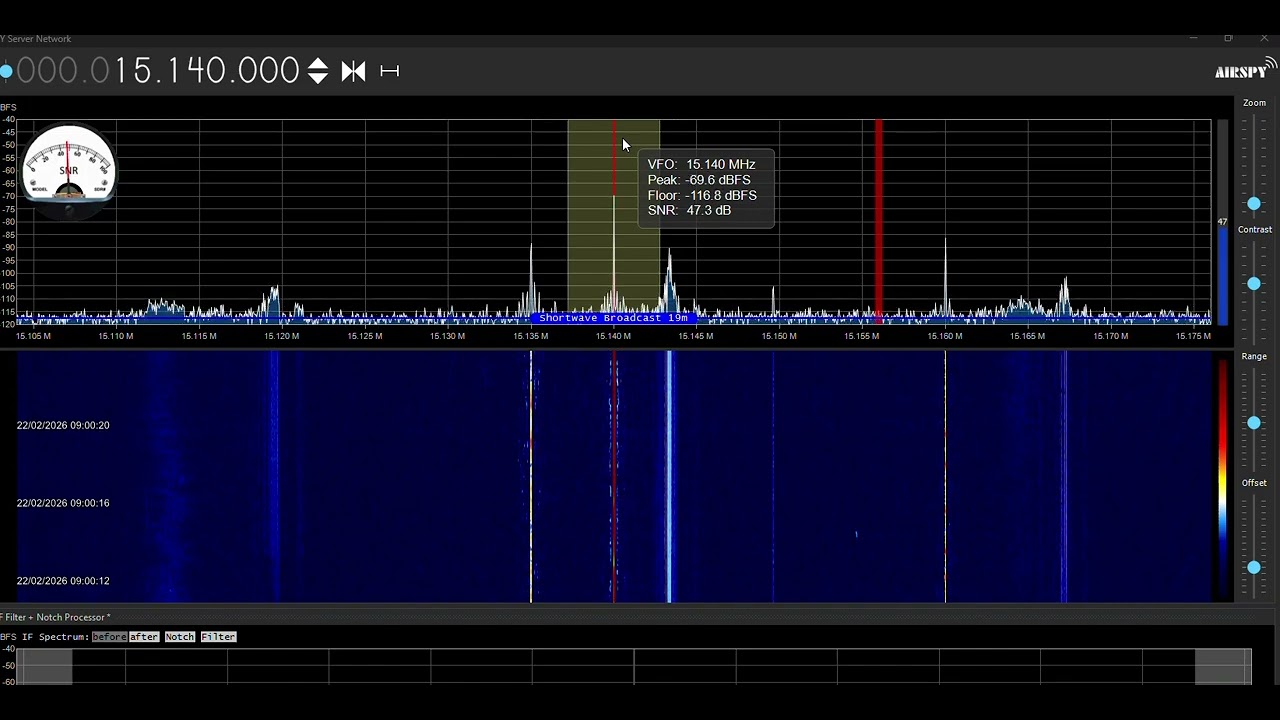Toggle the Filter button
Viewport: 1280px width, 720px height.
click(218, 637)
